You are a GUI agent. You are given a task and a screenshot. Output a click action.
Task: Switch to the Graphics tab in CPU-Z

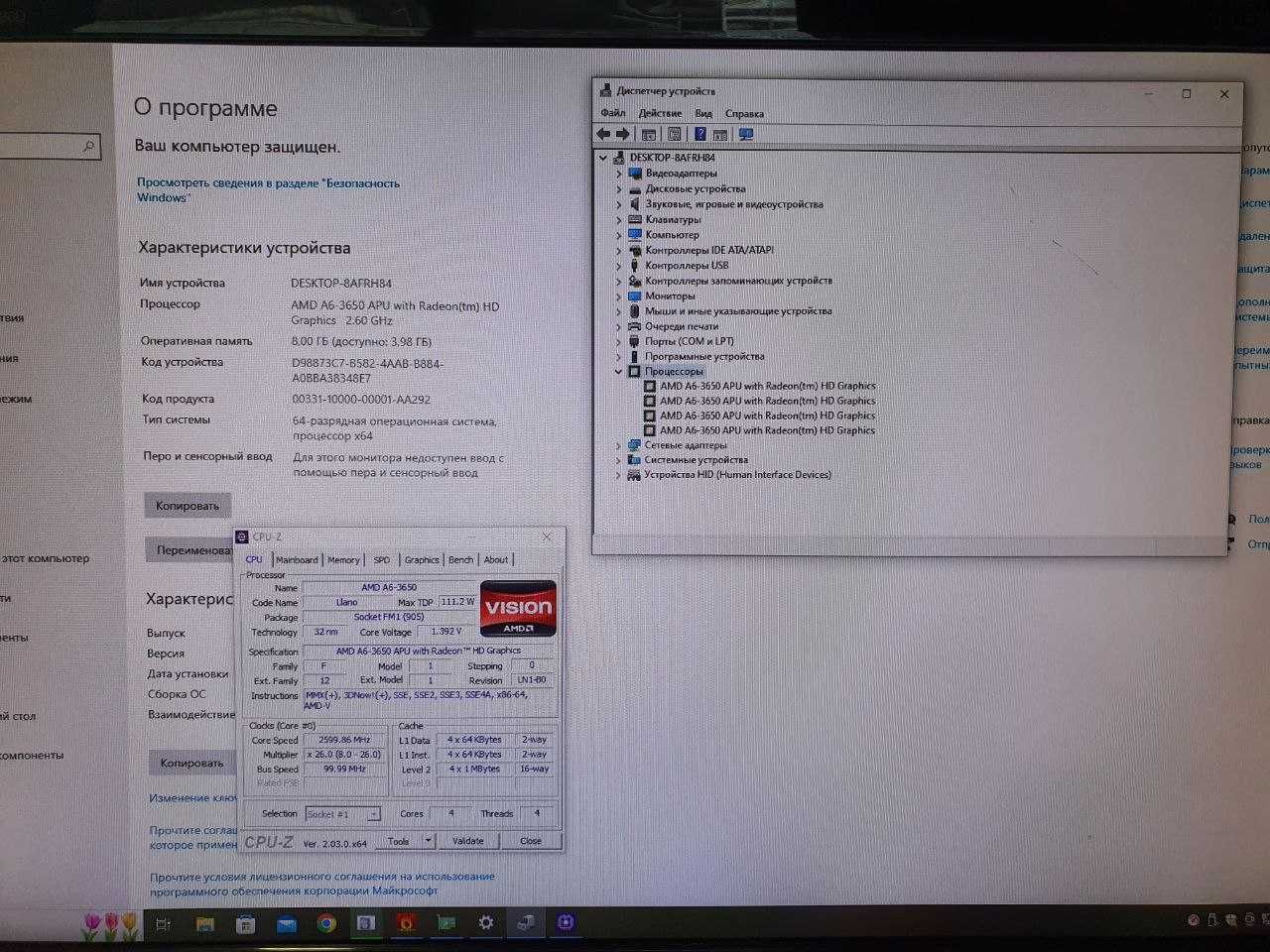click(x=422, y=559)
